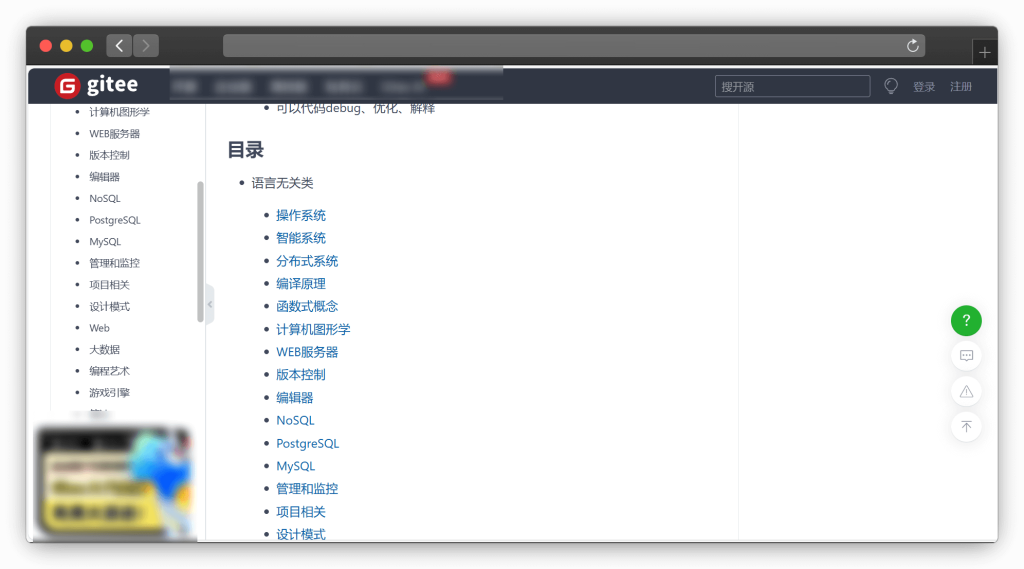Open 项目相关 link in main contents

click(x=300, y=512)
